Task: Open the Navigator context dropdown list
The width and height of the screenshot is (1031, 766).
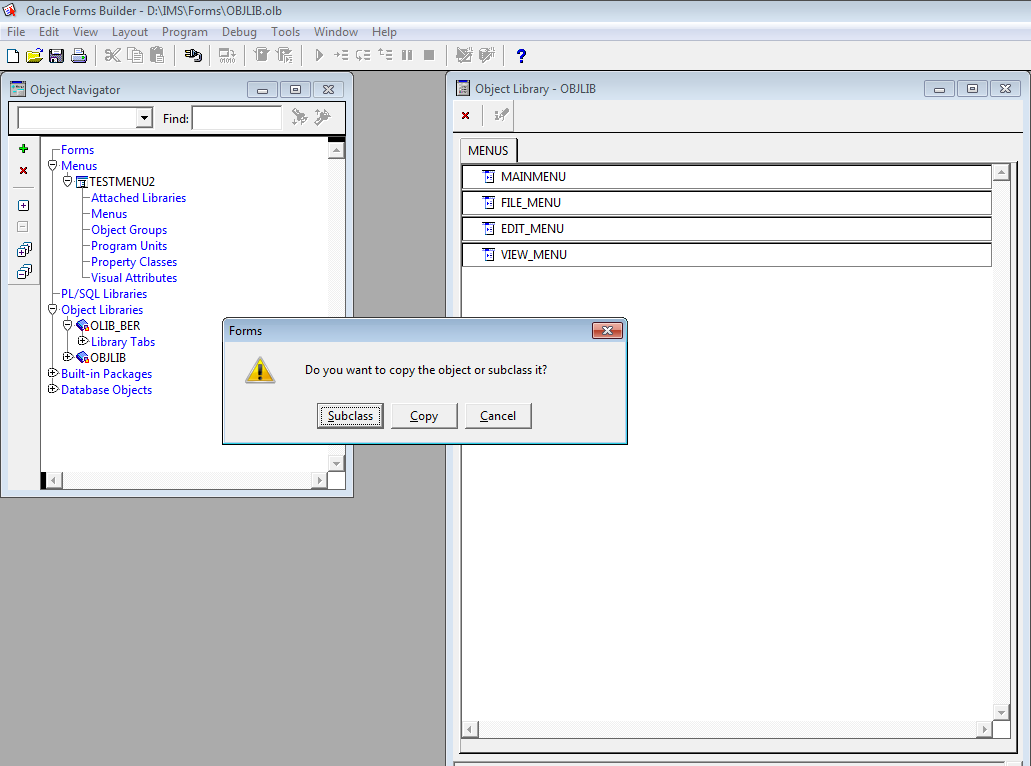Action: point(144,118)
